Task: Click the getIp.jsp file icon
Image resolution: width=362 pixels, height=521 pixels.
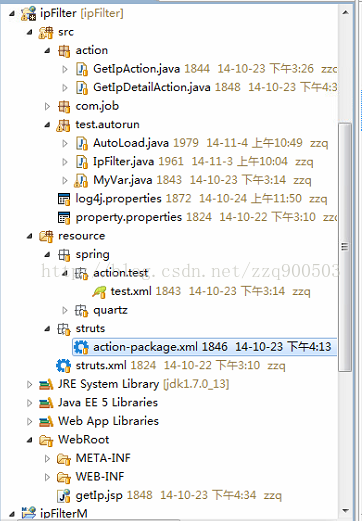Action: pyautogui.click(x=64, y=496)
